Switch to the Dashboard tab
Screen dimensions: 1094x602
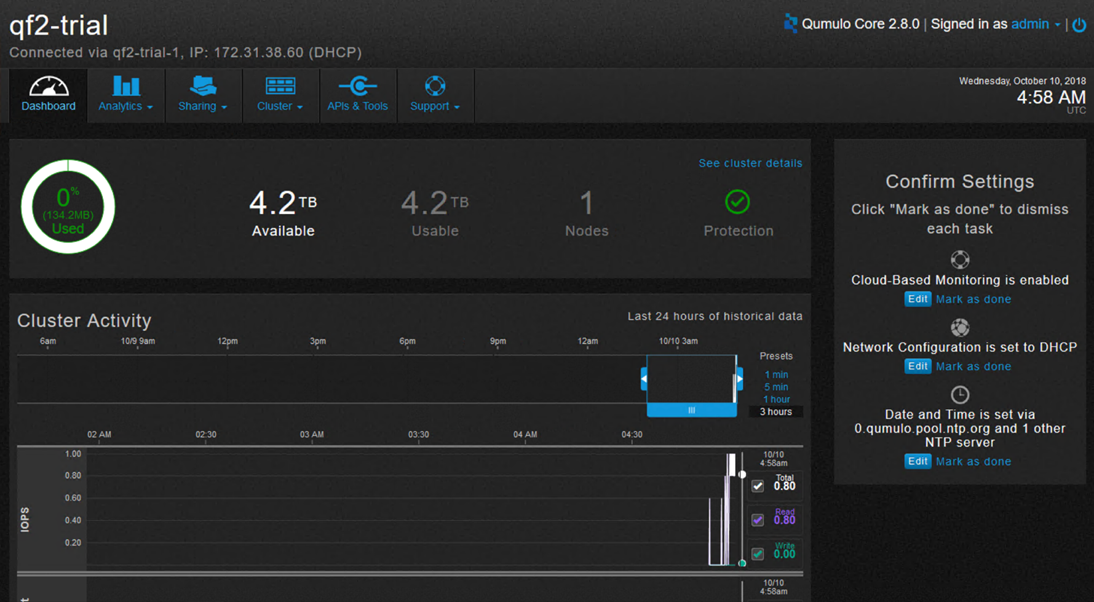[48, 95]
